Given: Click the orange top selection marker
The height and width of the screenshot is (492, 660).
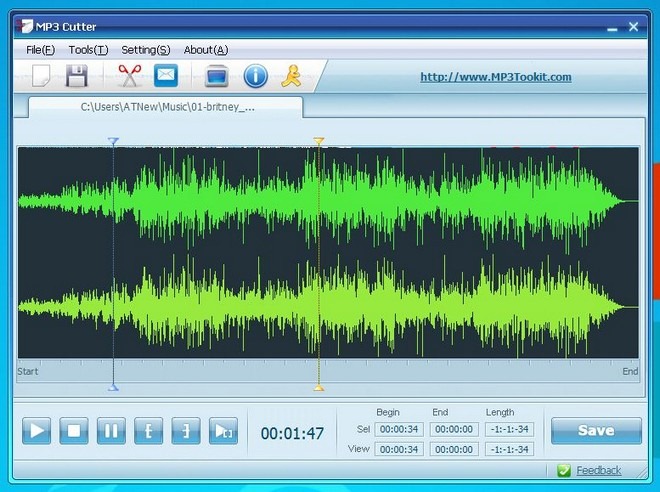Looking at the screenshot, I should coord(319,143).
